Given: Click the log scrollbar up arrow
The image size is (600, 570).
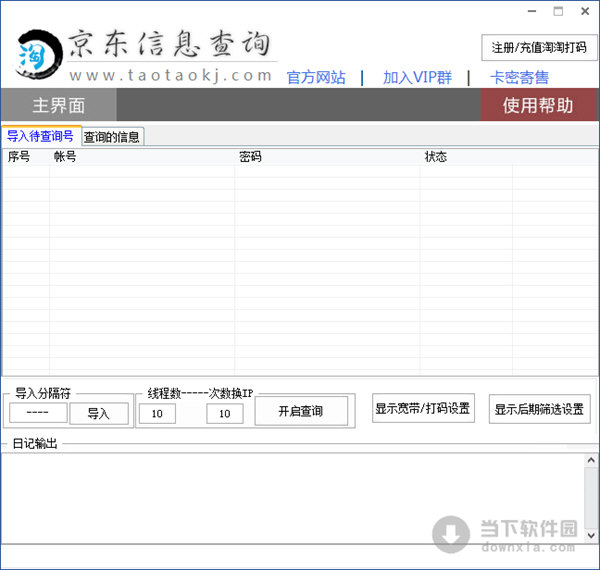Looking at the screenshot, I should coord(591,460).
